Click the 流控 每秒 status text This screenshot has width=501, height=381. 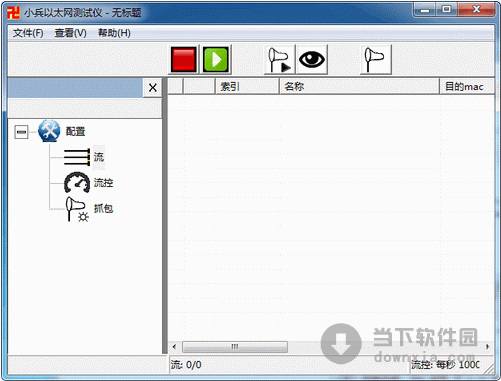pos(445,365)
